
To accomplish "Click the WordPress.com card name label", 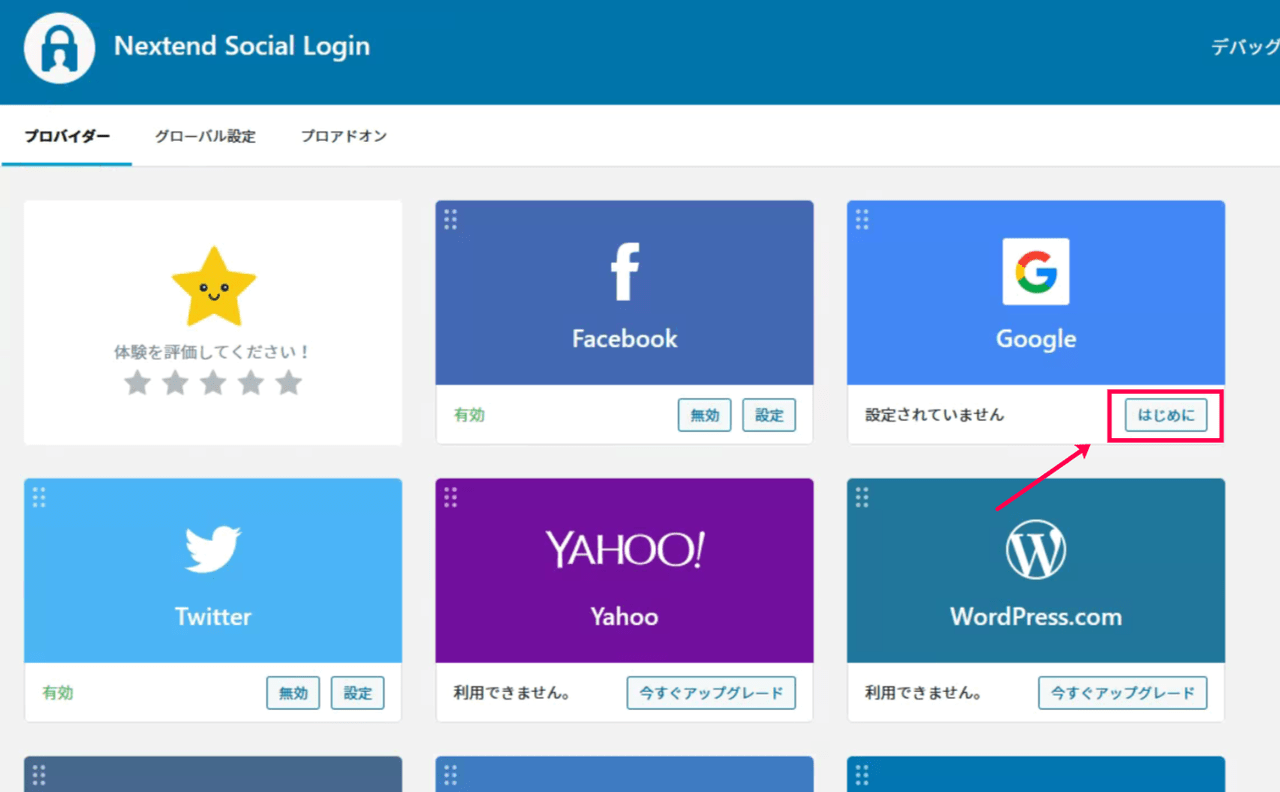I will 1036,617.
